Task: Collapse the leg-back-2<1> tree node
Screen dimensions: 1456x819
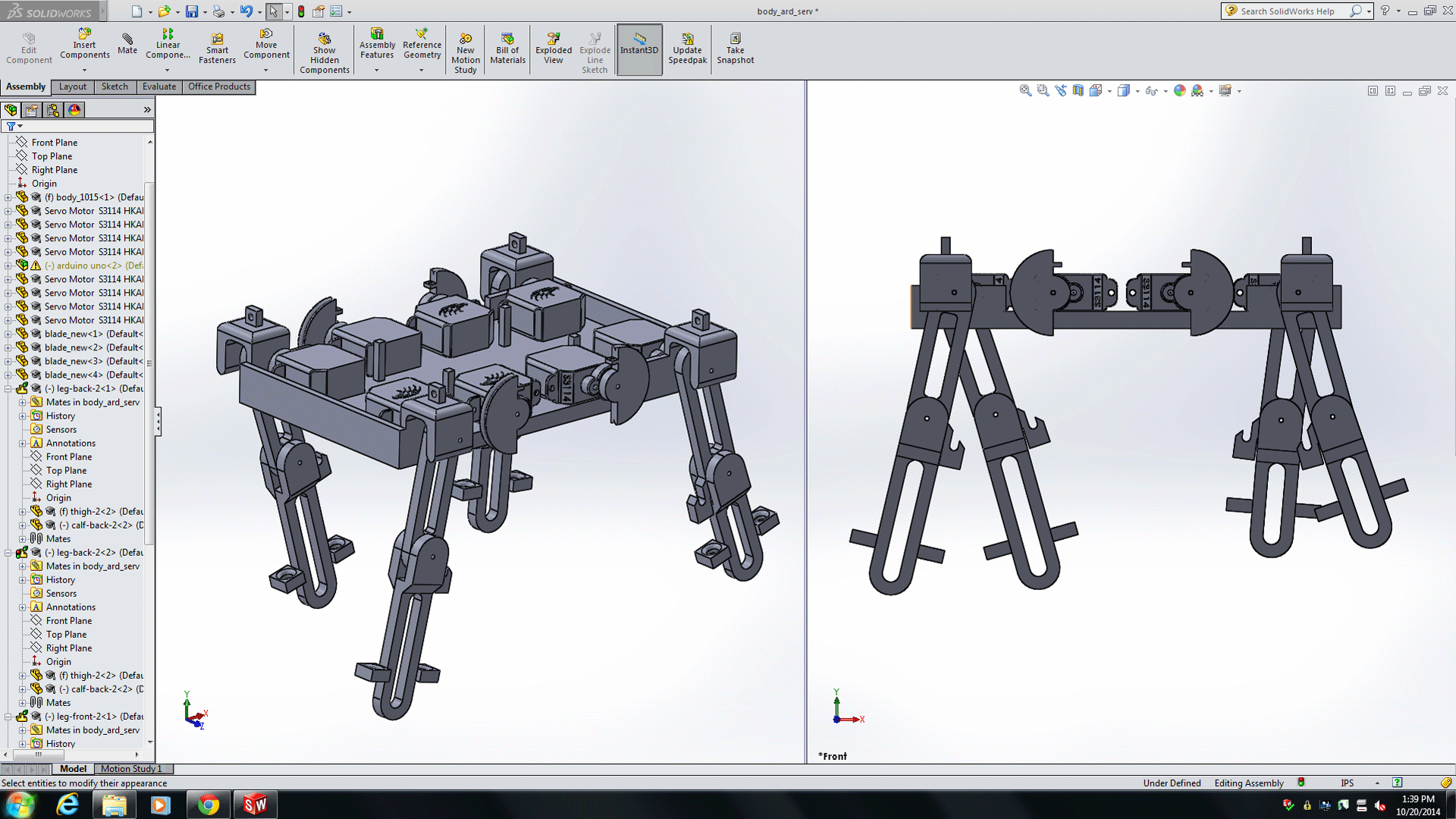Action: 8,389
